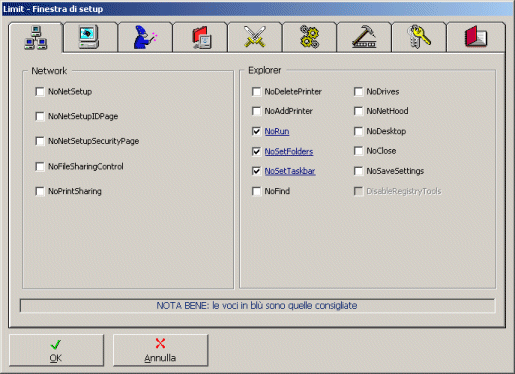The width and height of the screenshot is (515, 374).
Task: Open the wizard icon tab
Action: click(x=145, y=37)
